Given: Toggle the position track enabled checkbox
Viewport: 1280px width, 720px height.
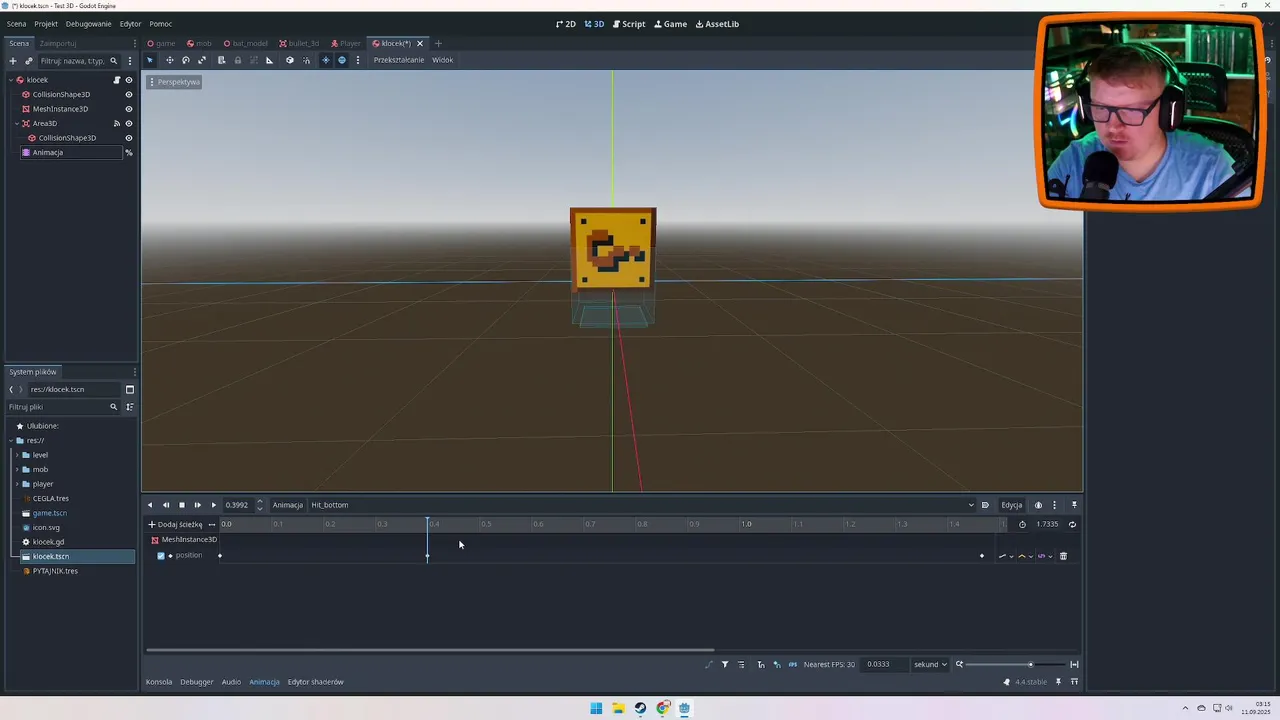Looking at the screenshot, I should (161, 556).
